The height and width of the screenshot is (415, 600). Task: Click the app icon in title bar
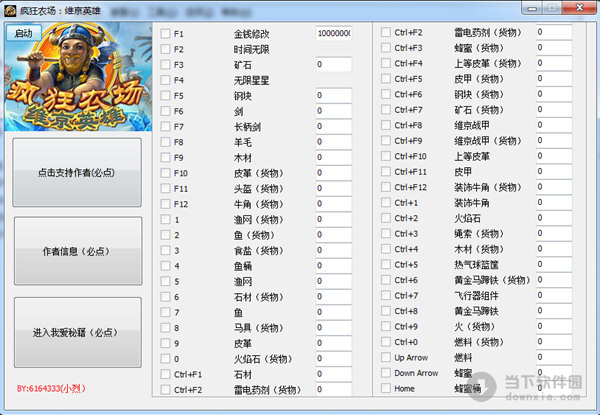pyautogui.click(x=10, y=10)
